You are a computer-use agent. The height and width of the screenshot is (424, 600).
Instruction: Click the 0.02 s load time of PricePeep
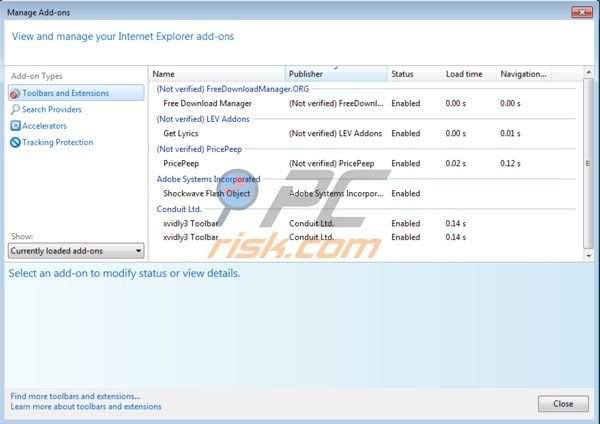click(x=455, y=163)
